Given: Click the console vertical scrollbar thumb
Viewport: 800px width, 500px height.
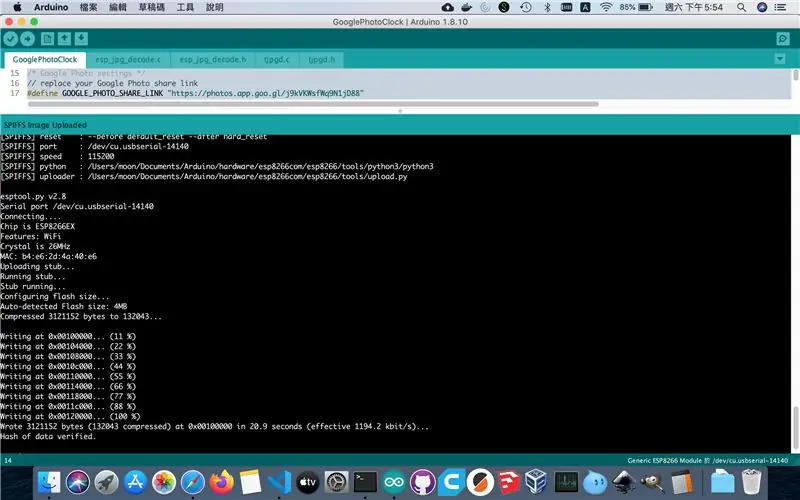Looking at the screenshot, I should pyautogui.click(x=795, y=429).
